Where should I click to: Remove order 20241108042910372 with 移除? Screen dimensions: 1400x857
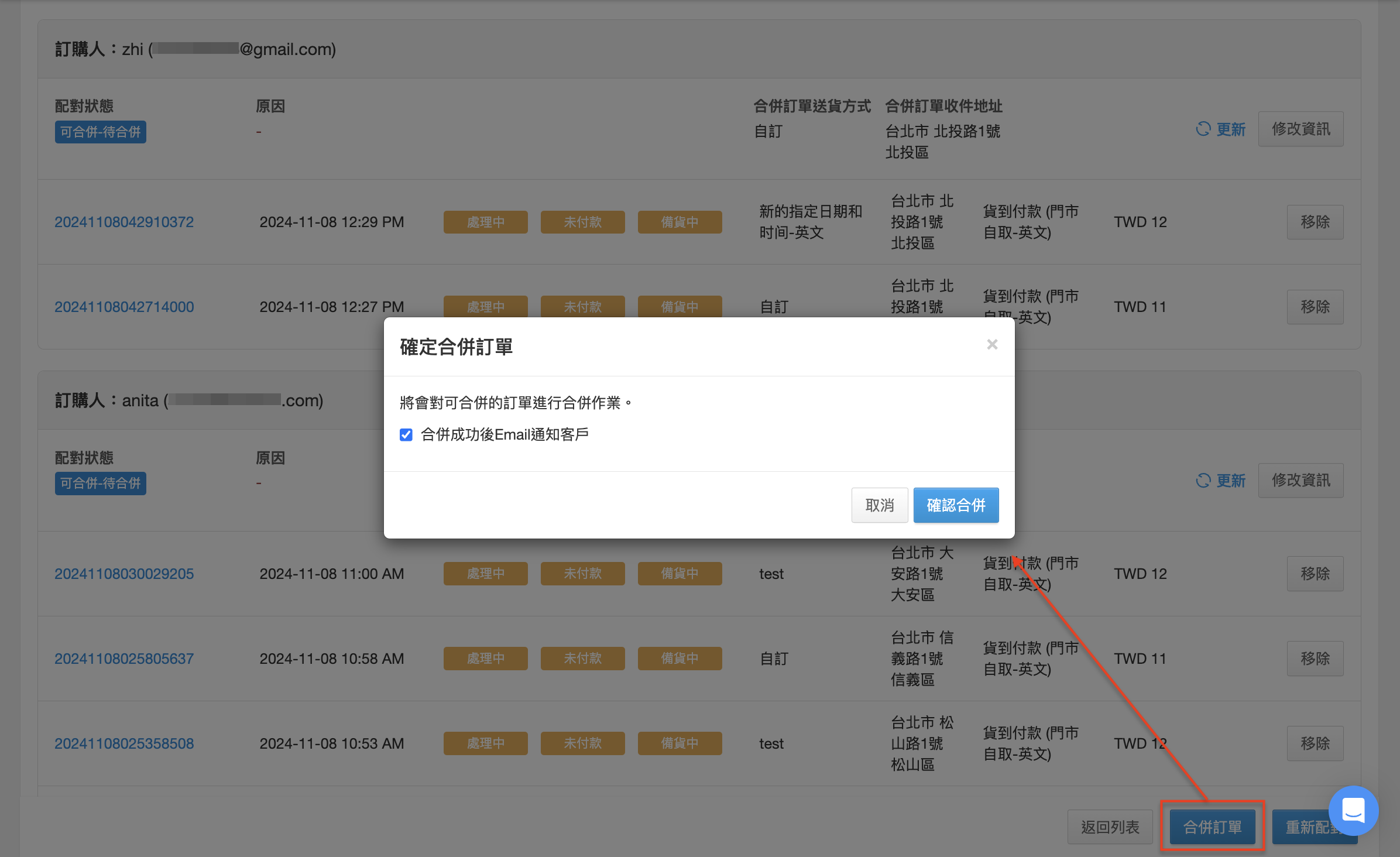coord(1315,222)
